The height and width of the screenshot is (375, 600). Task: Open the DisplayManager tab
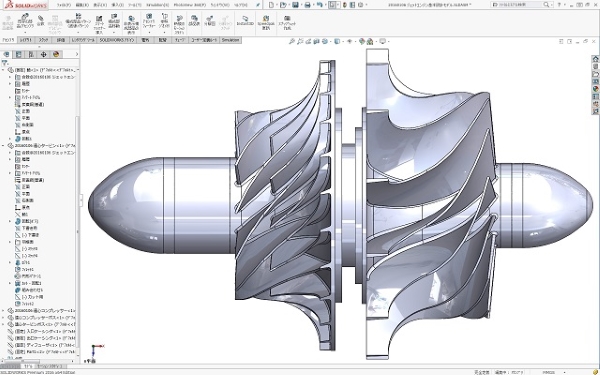[x=56, y=54]
